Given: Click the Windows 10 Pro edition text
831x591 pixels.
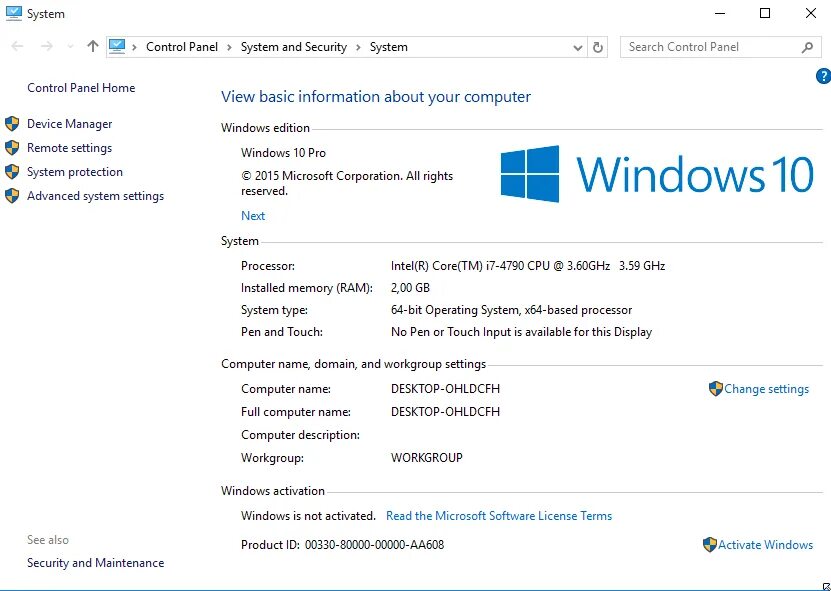Looking at the screenshot, I should coord(283,153).
